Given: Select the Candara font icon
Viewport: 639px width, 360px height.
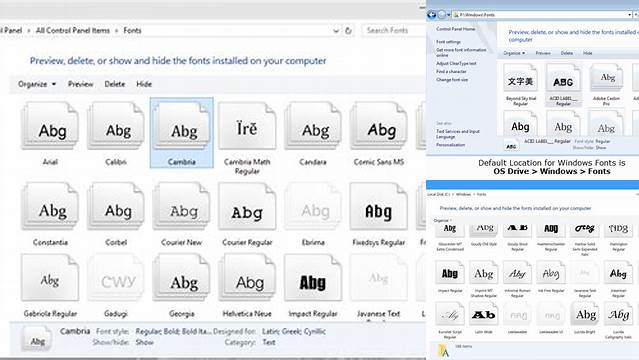Looking at the screenshot, I should pyautogui.click(x=313, y=126).
